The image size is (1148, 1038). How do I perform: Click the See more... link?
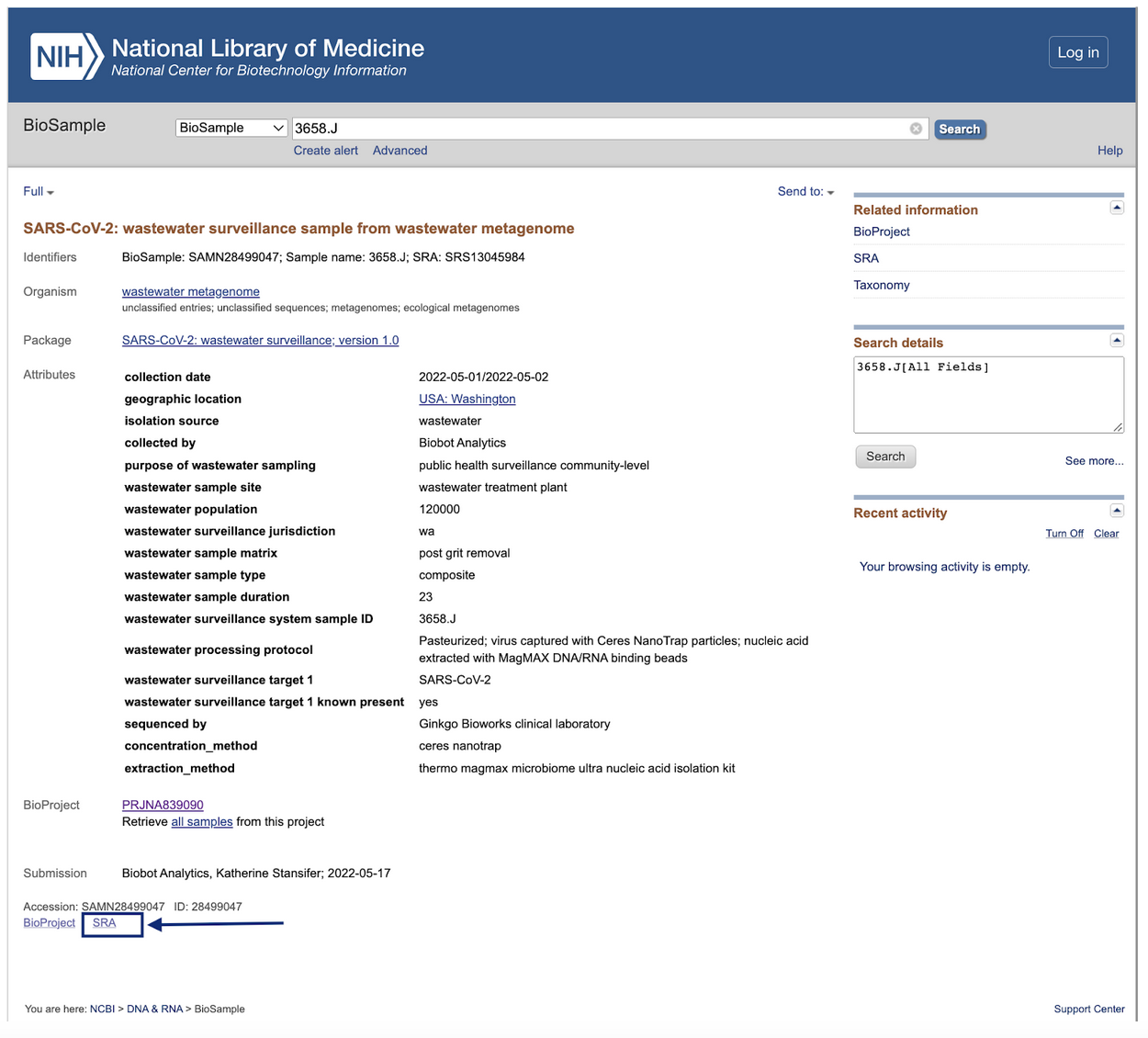(1094, 461)
